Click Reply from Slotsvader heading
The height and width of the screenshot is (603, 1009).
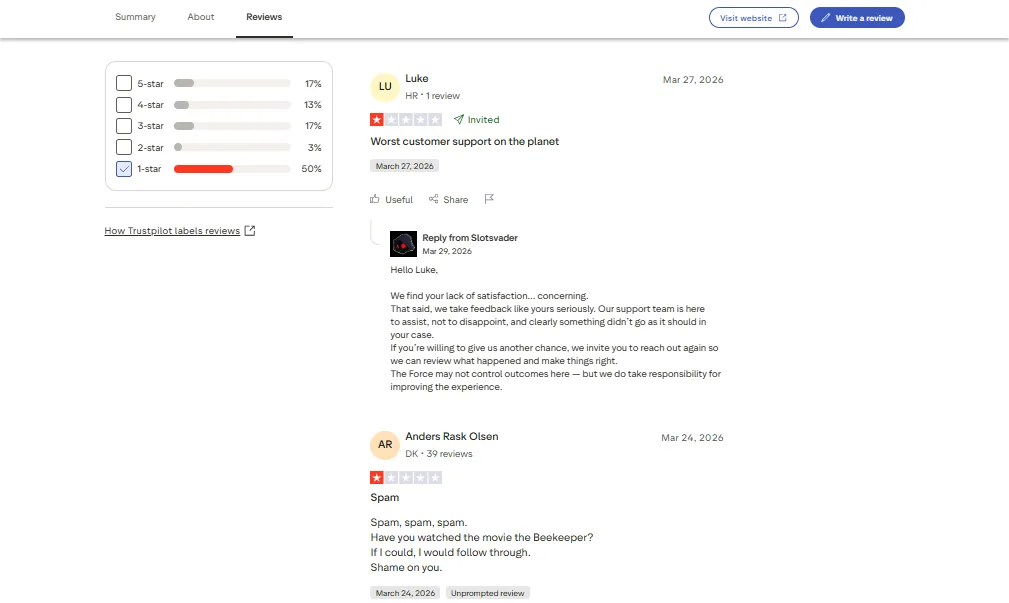click(x=470, y=238)
